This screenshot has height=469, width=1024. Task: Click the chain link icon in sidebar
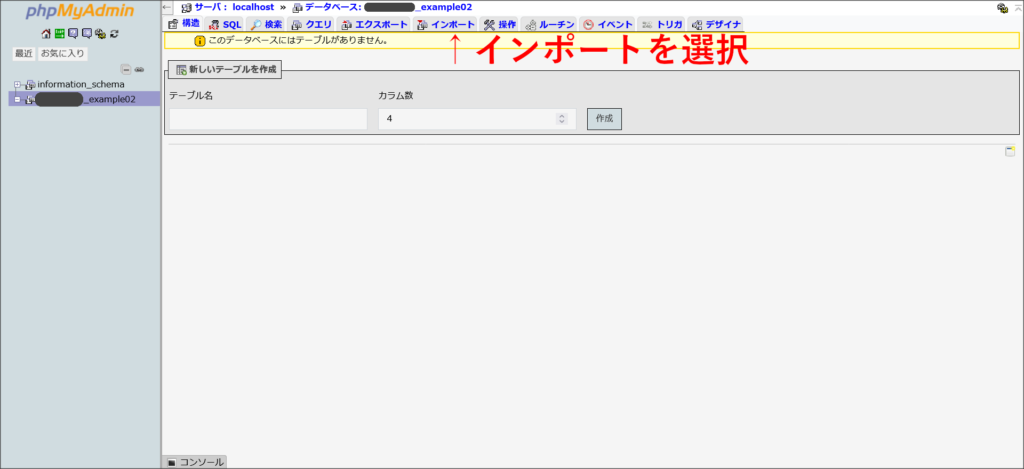(139, 69)
